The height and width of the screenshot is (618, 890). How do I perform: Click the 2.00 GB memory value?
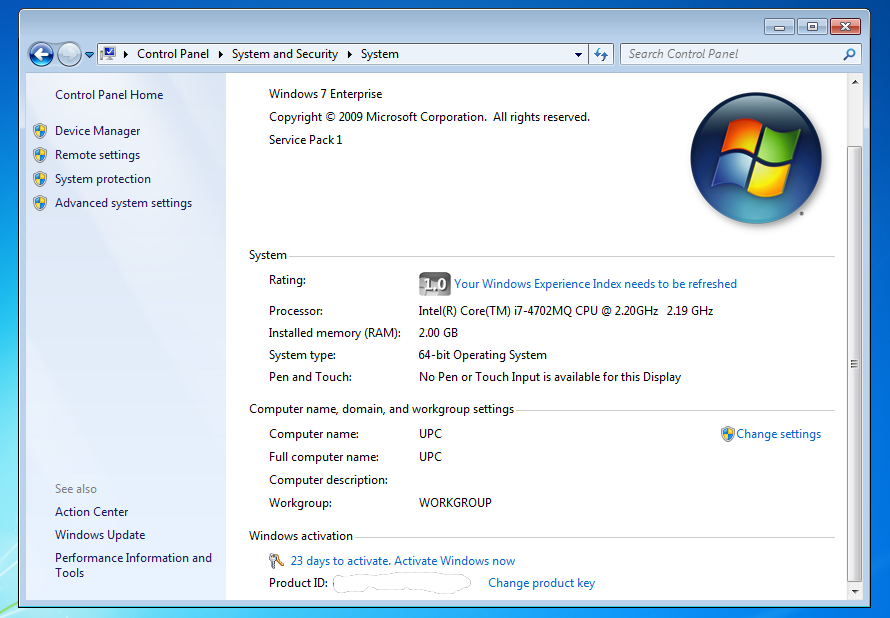(x=438, y=333)
